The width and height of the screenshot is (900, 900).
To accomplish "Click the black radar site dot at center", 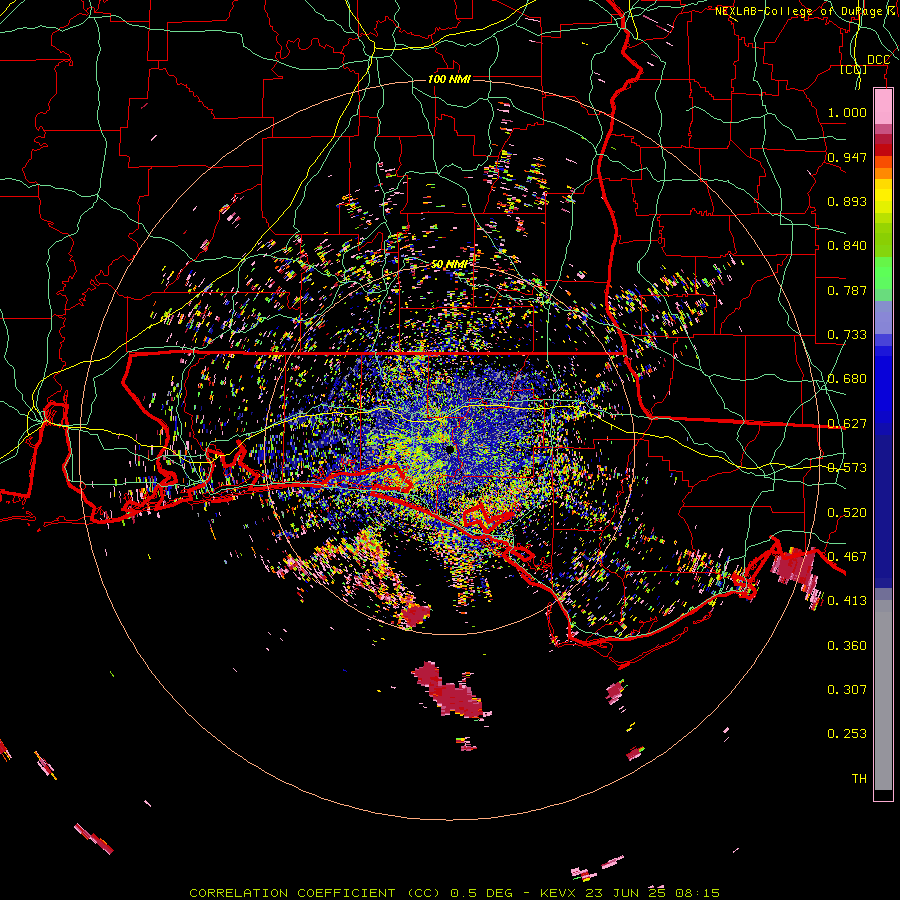I will pyautogui.click(x=450, y=449).
